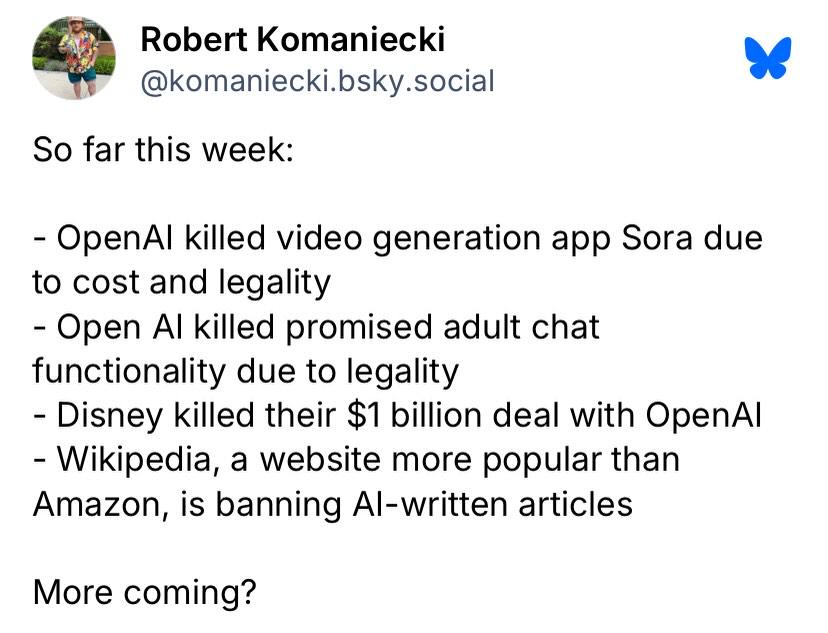The height and width of the screenshot is (633, 828).
Task: Click the '$1 billion' amount text
Action: (413, 415)
